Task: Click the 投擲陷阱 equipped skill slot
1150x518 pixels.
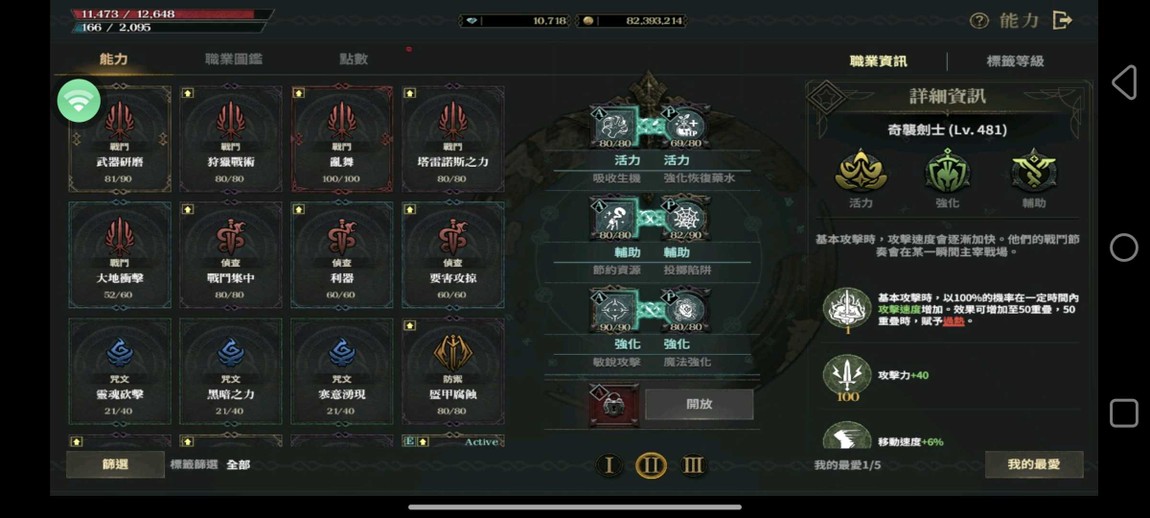Action: 686,219
